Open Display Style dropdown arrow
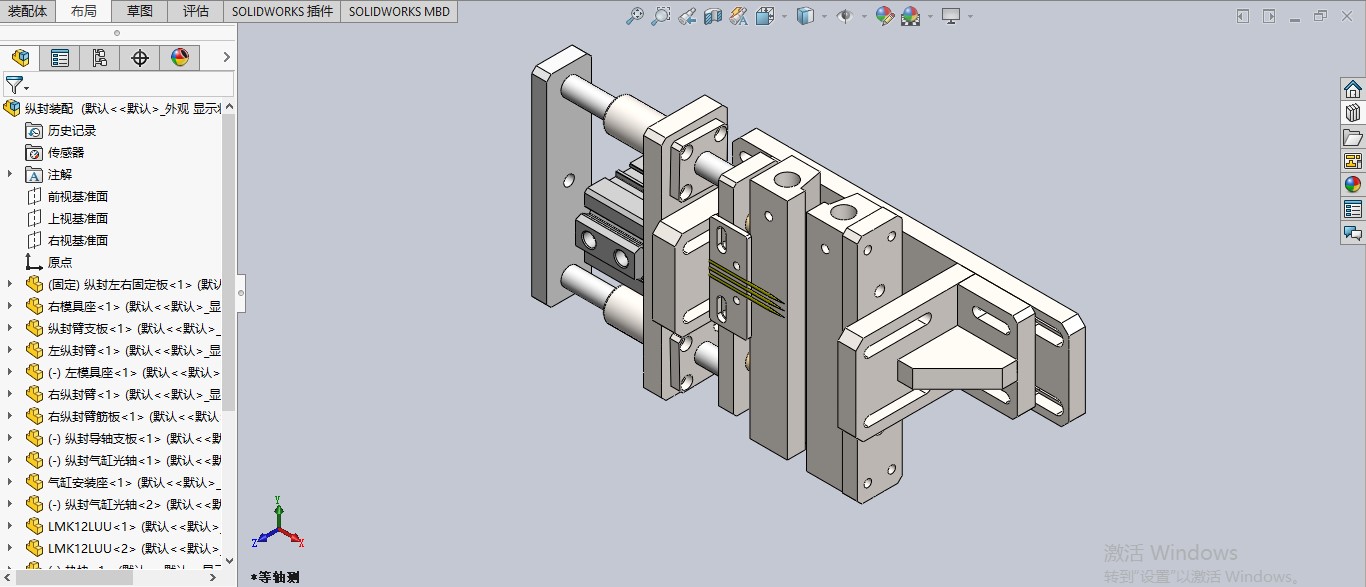 pos(824,16)
